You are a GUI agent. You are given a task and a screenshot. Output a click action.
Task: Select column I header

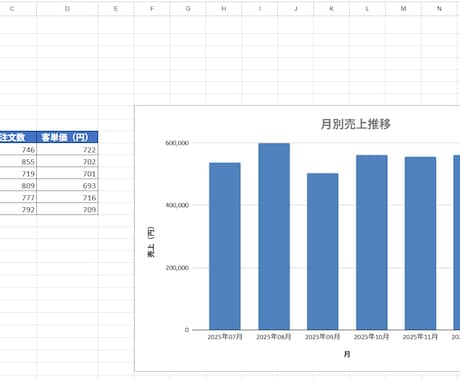click(260, 8)
